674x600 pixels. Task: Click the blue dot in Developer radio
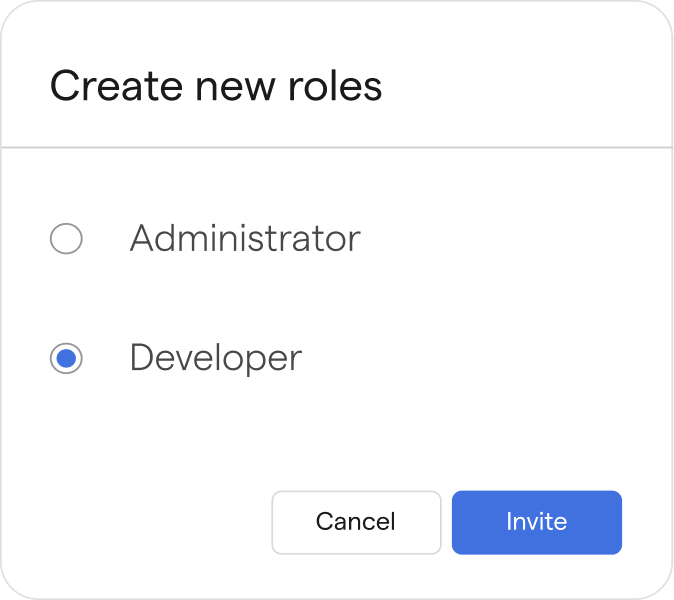click(66, 359)
